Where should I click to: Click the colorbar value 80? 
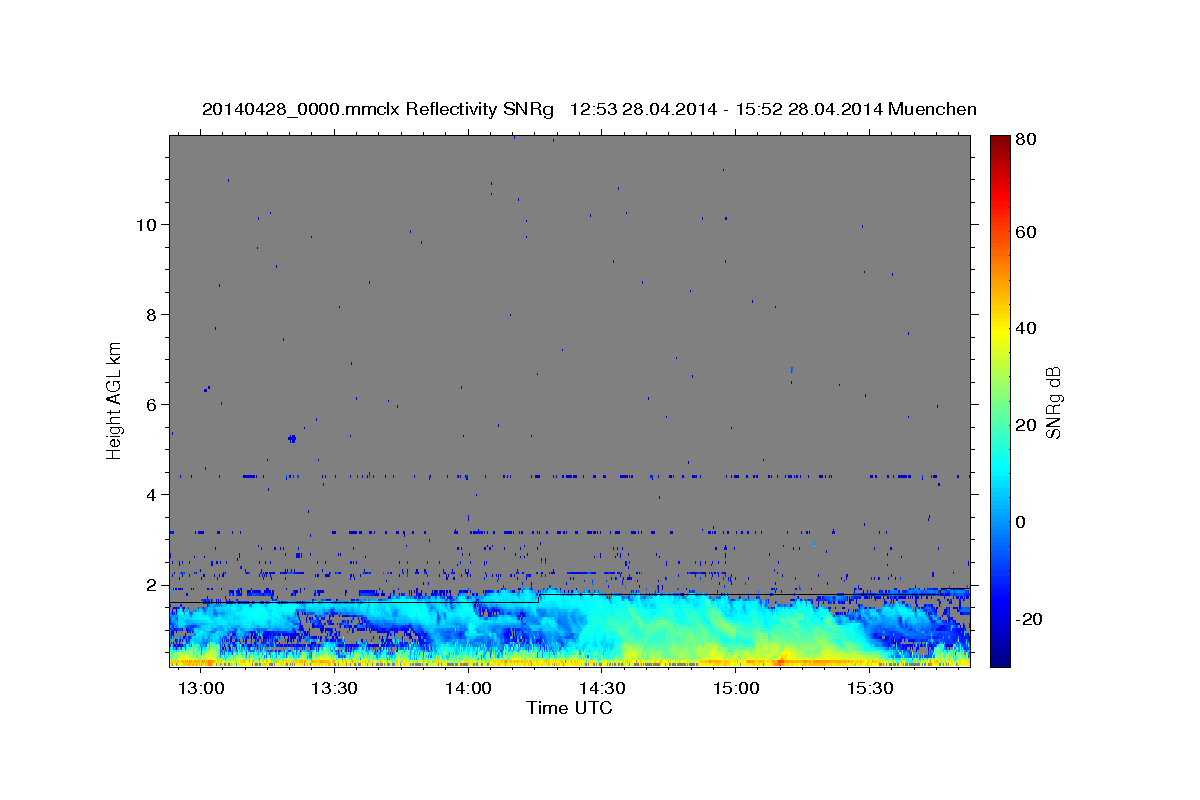click(x=1028, y=140)
